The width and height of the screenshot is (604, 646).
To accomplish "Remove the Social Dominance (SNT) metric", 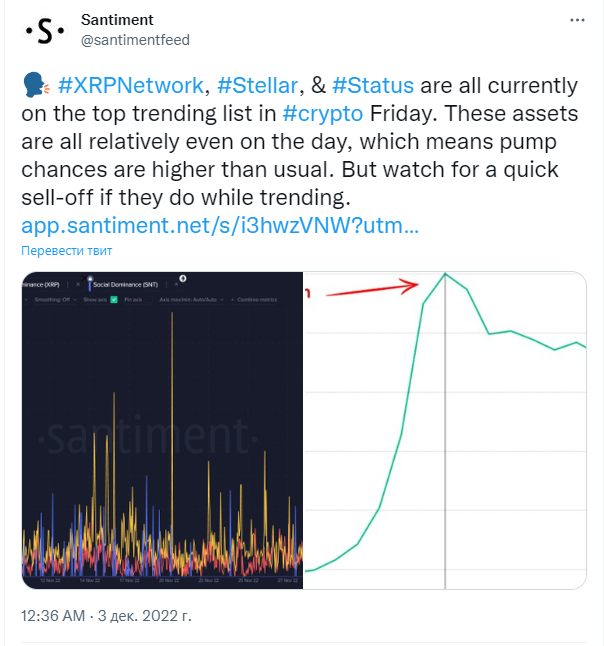I will (x=176, y=284).
